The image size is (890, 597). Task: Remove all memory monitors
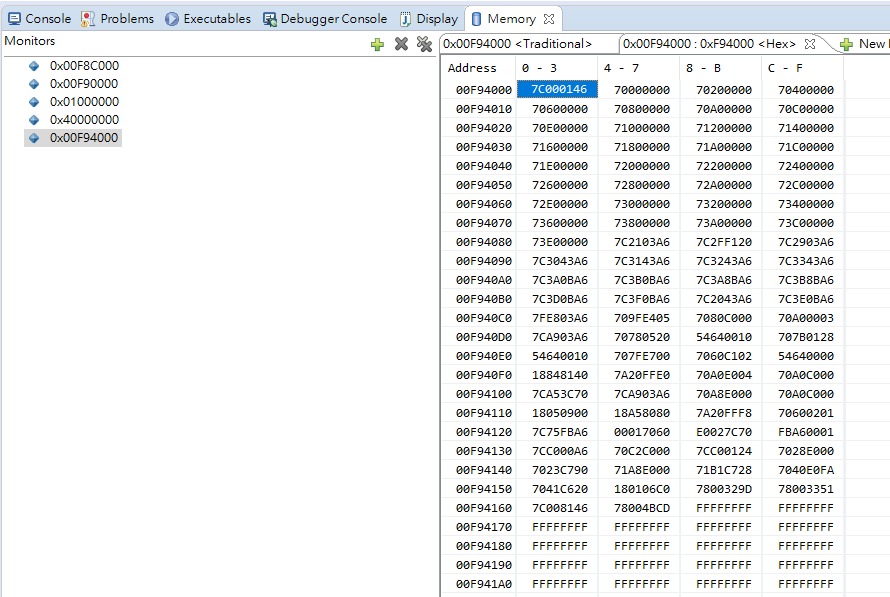tap(425, 44)
